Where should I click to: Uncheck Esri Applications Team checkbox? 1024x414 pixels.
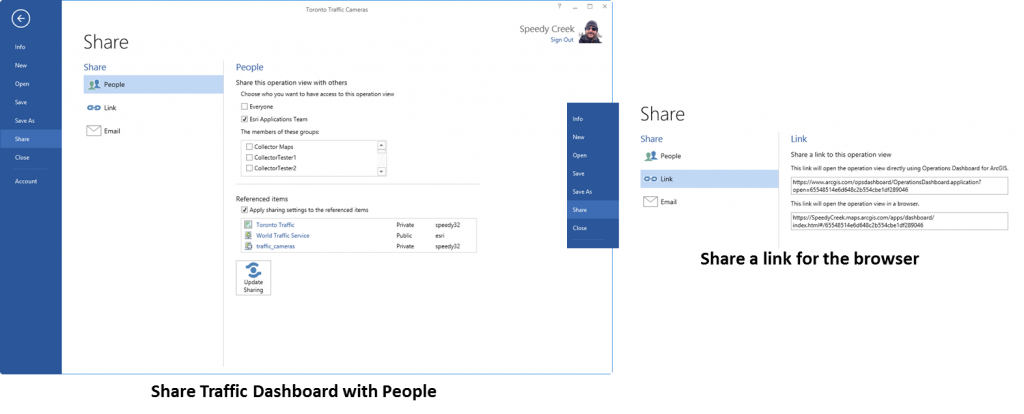tap(244, 119)
